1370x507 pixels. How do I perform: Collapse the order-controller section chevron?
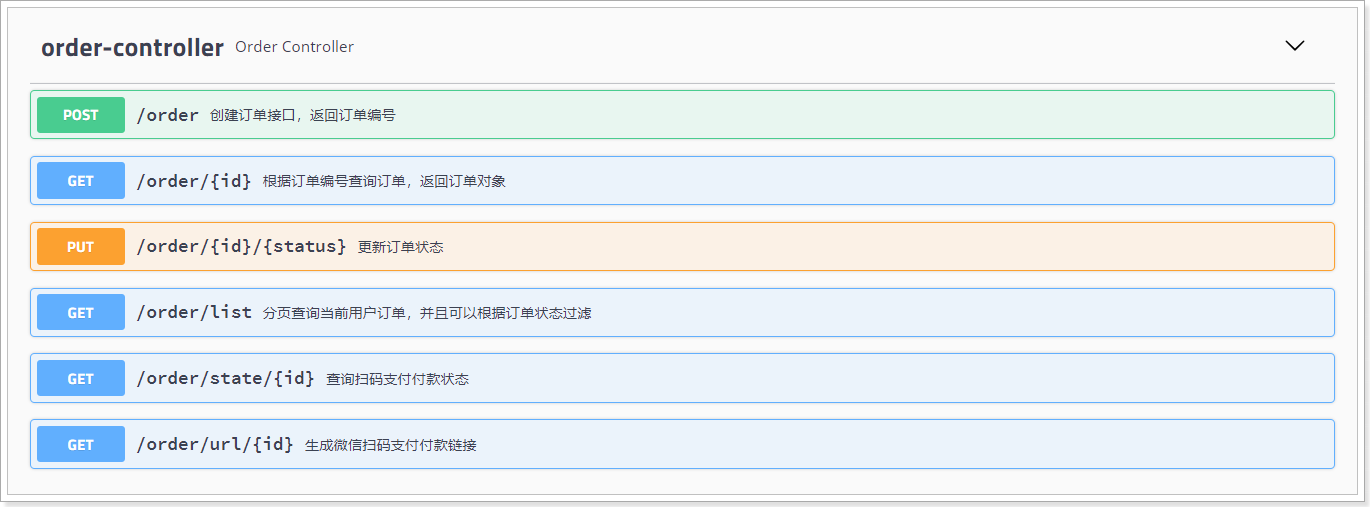coord(1295,46)
